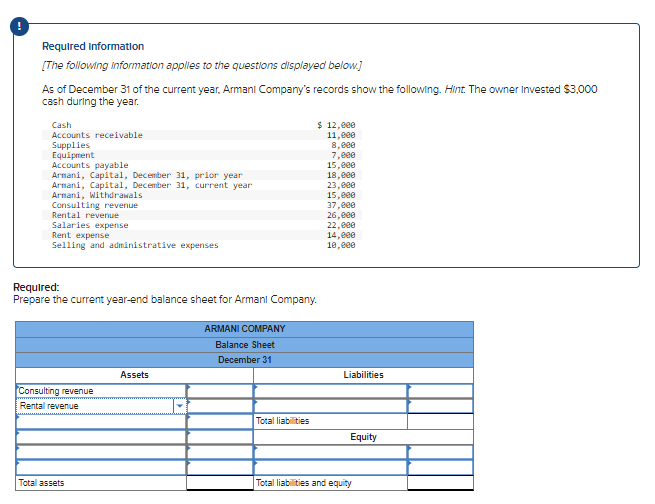Click the Armani, Withdrawals row label
Image resolution: width=655 pixels, height=504 pixels.
click(x=97, y=195)
